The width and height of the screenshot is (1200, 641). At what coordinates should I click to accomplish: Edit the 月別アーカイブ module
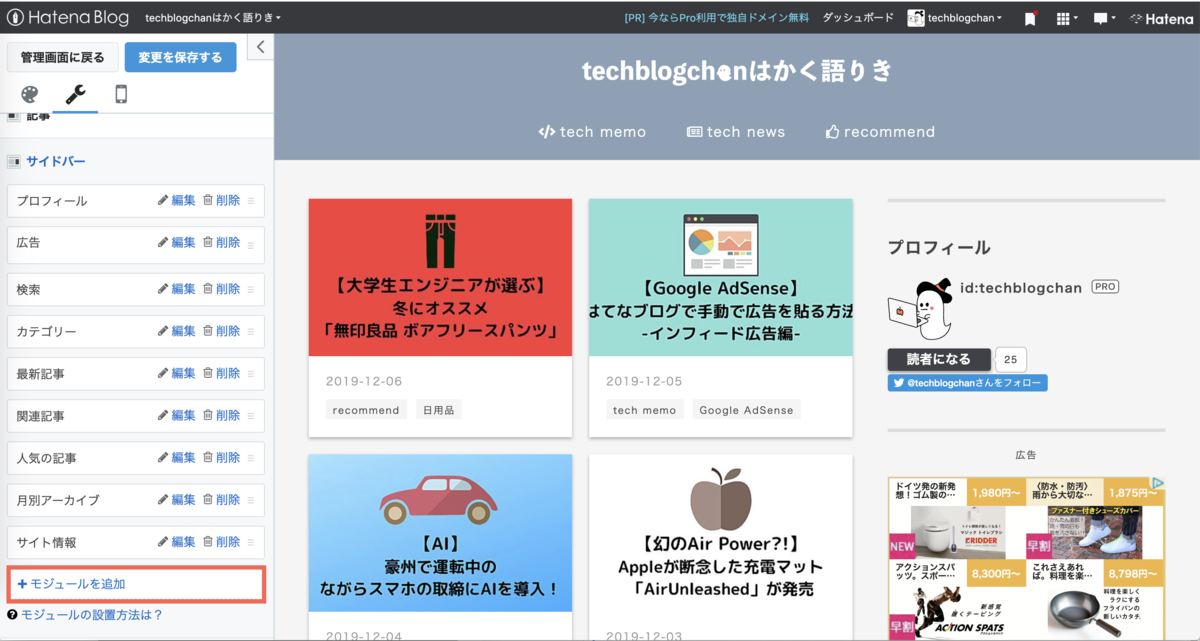tap(177, 500)
